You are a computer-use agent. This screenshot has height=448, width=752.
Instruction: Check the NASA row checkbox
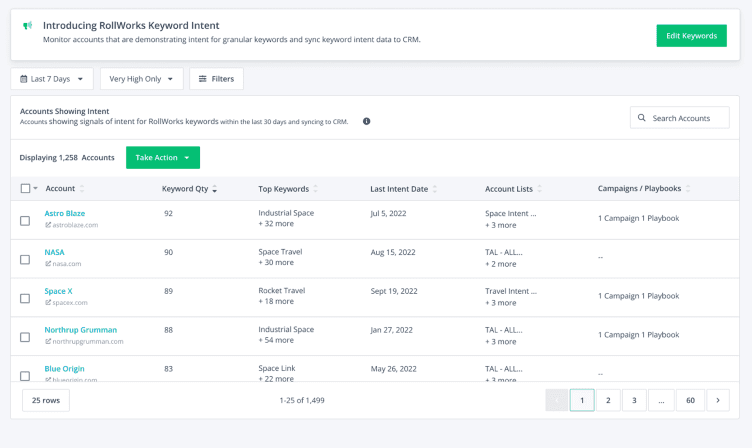[x=25, y=259]
